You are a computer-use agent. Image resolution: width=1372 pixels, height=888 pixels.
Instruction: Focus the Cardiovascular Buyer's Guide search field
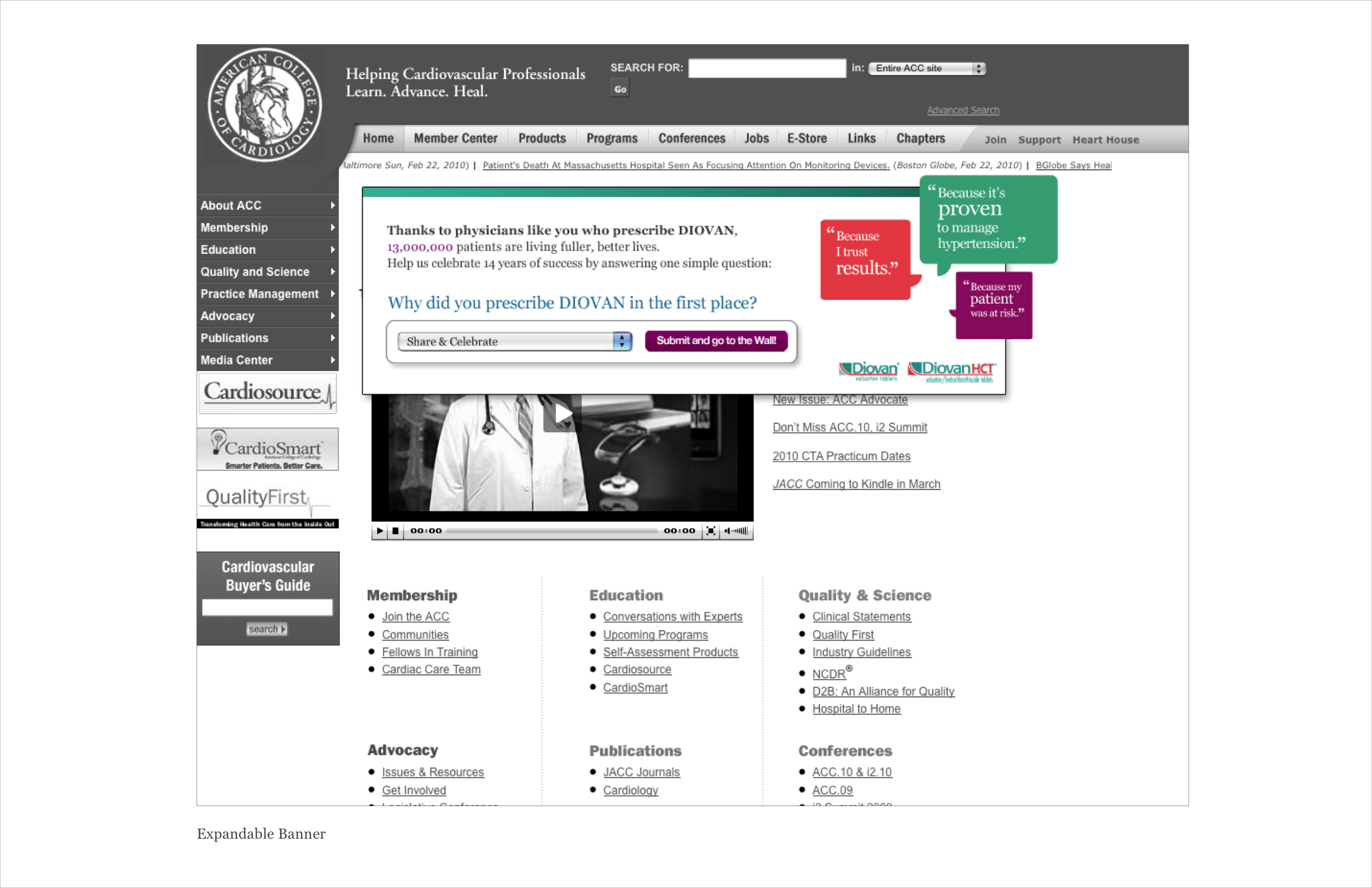coord(267,607)
